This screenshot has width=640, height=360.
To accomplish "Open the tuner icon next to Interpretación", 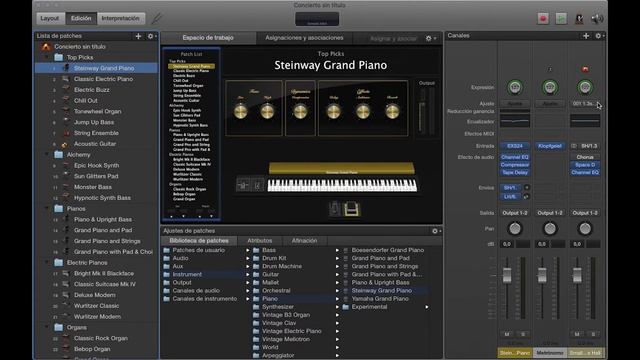I will pos(157,18).
